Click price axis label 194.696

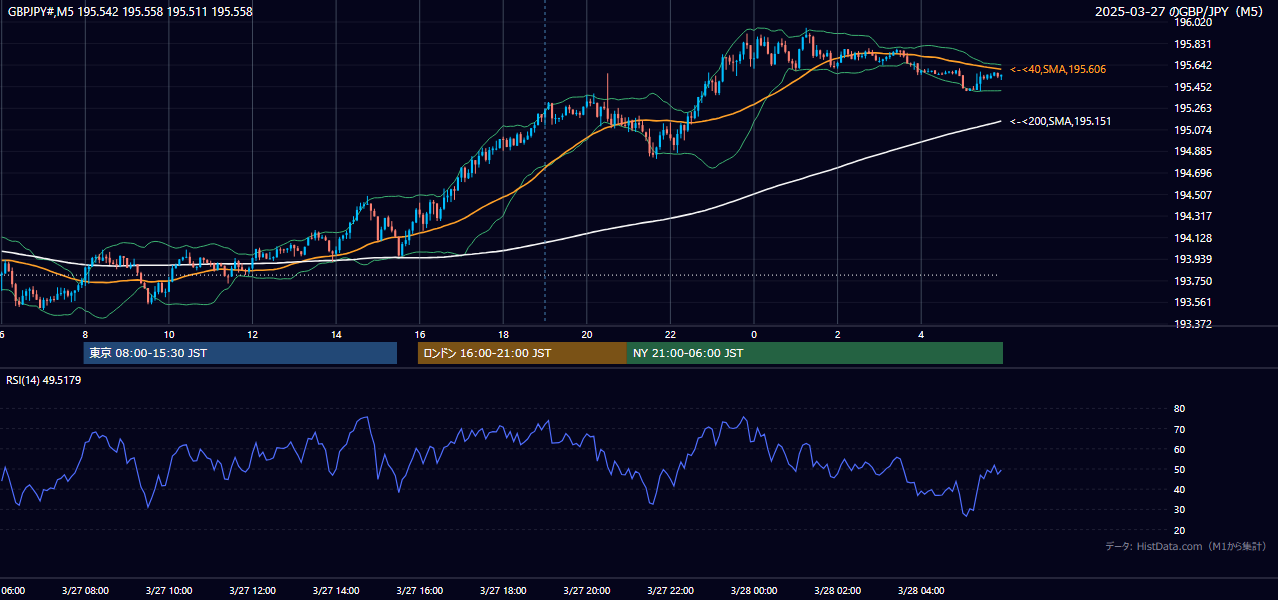click(1192, 173)
